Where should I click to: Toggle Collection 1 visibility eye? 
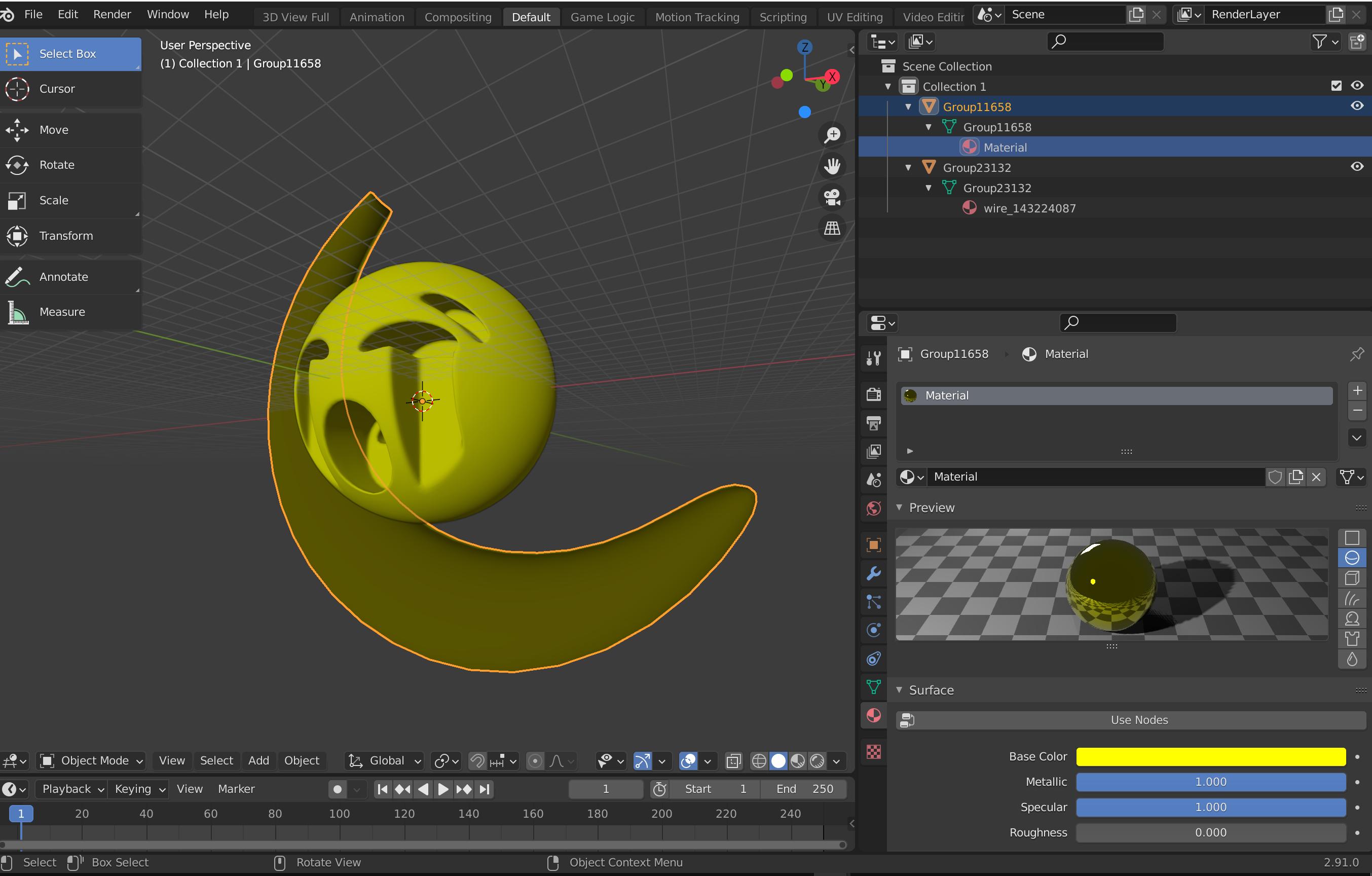(1357, 86)
